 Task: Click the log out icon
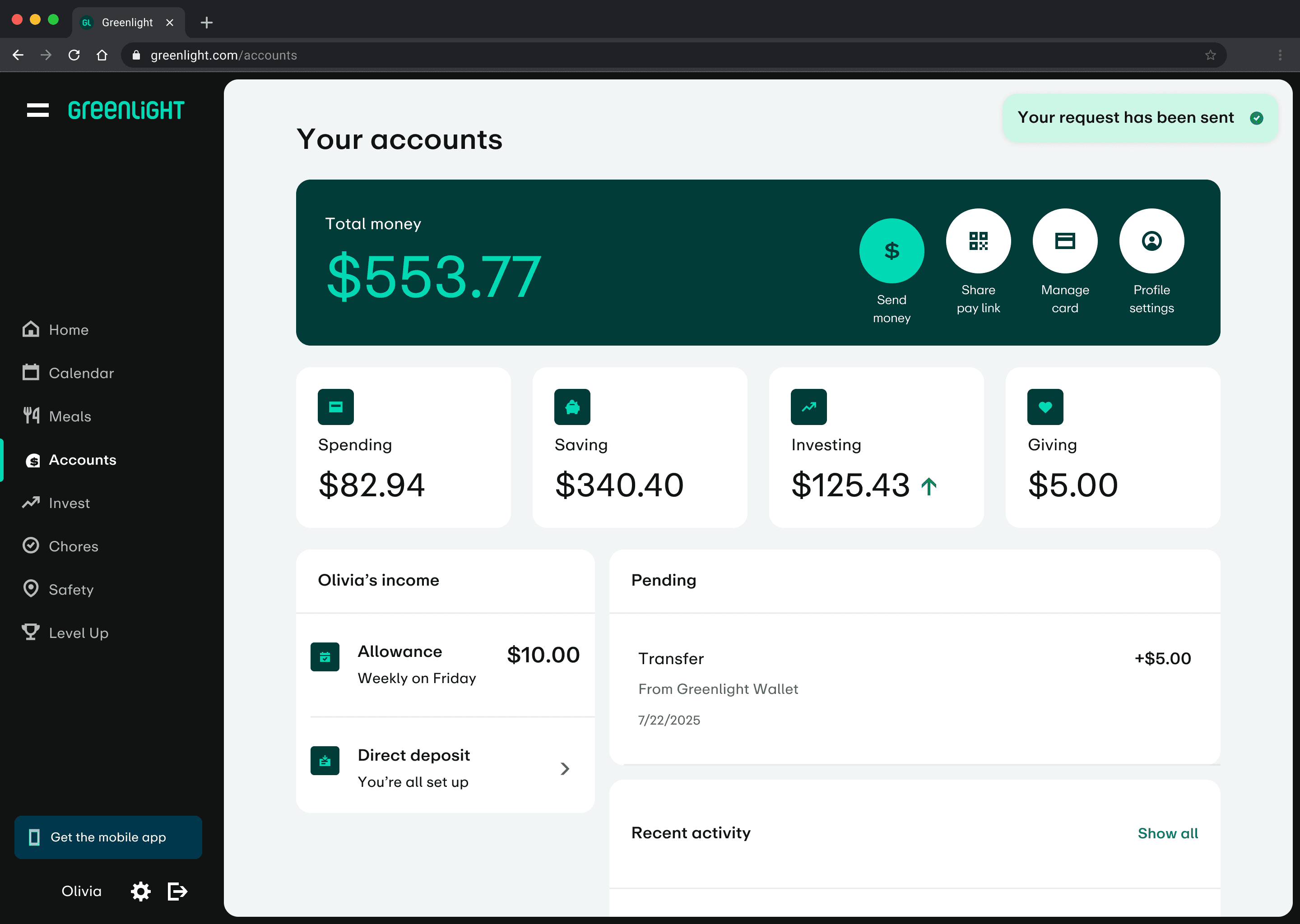pos(177,891)
